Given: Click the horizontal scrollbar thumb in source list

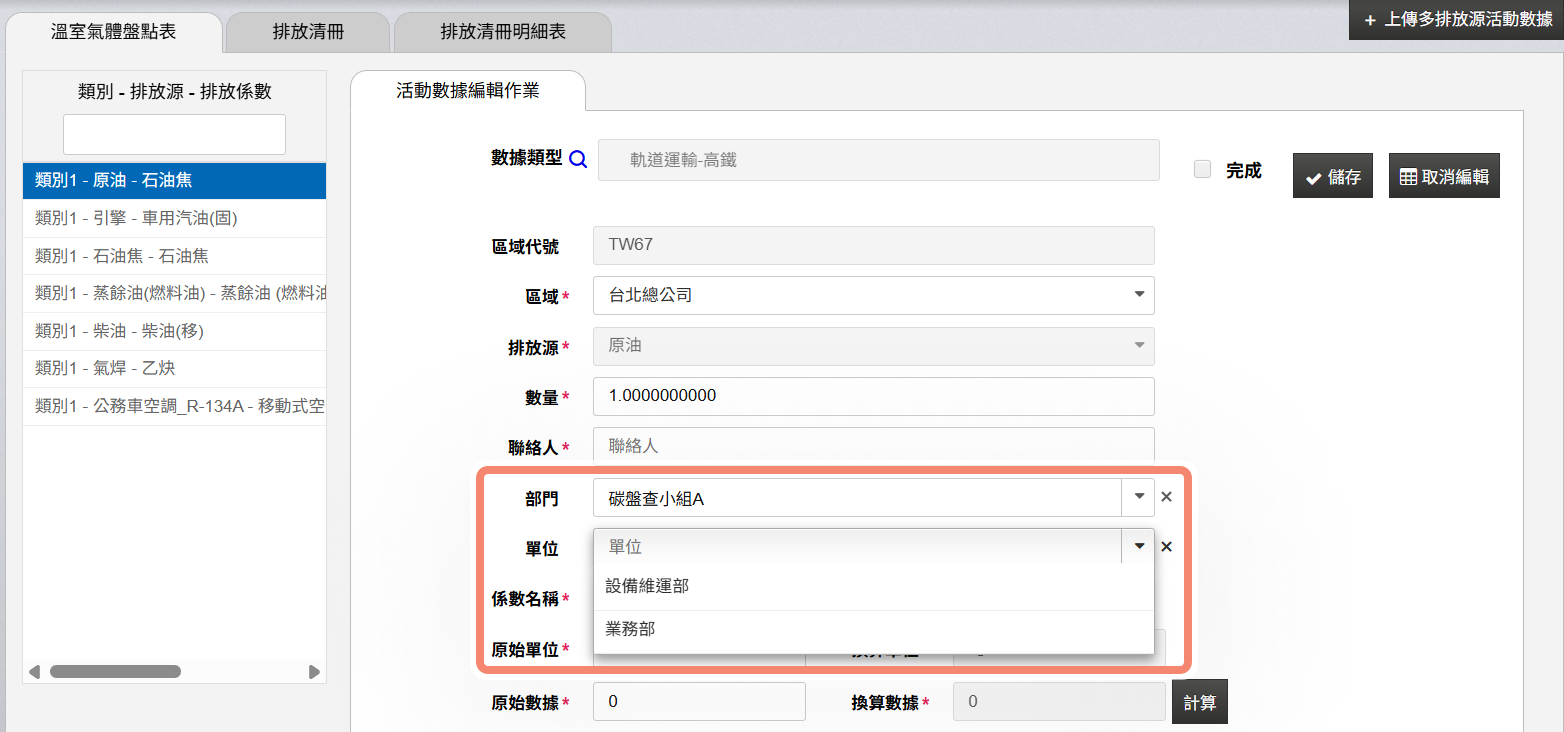Looking at the screenshot, I should 115,672.
